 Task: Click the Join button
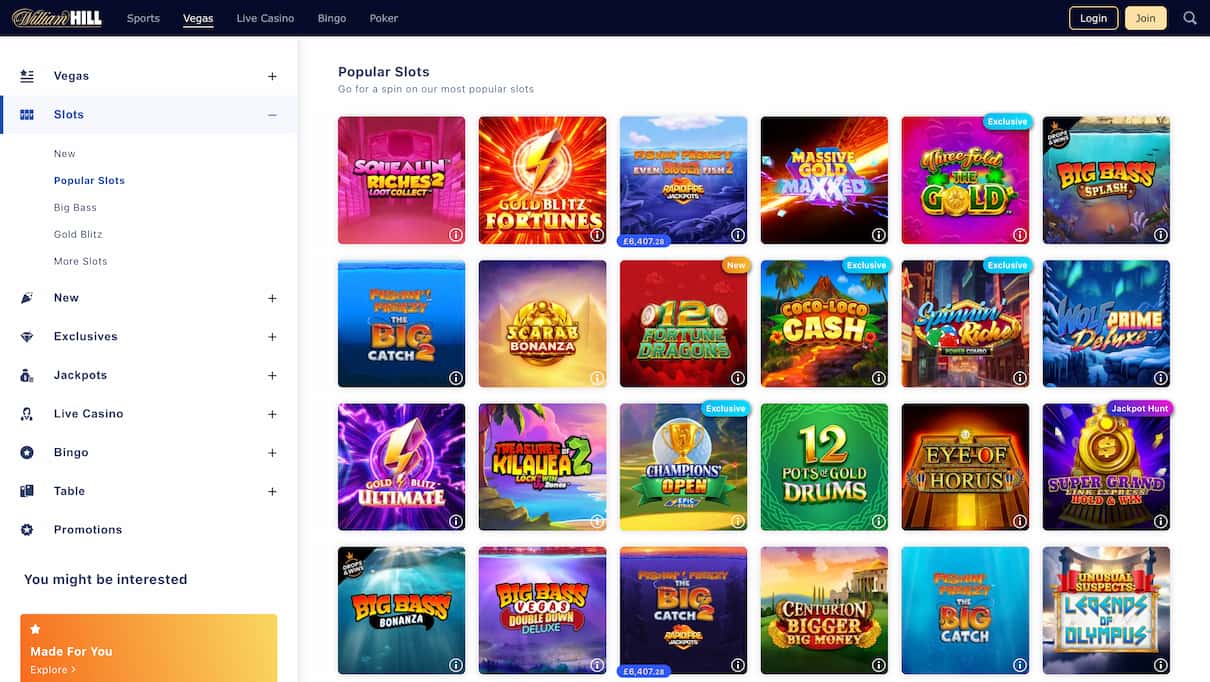(x=1145, y=18)
